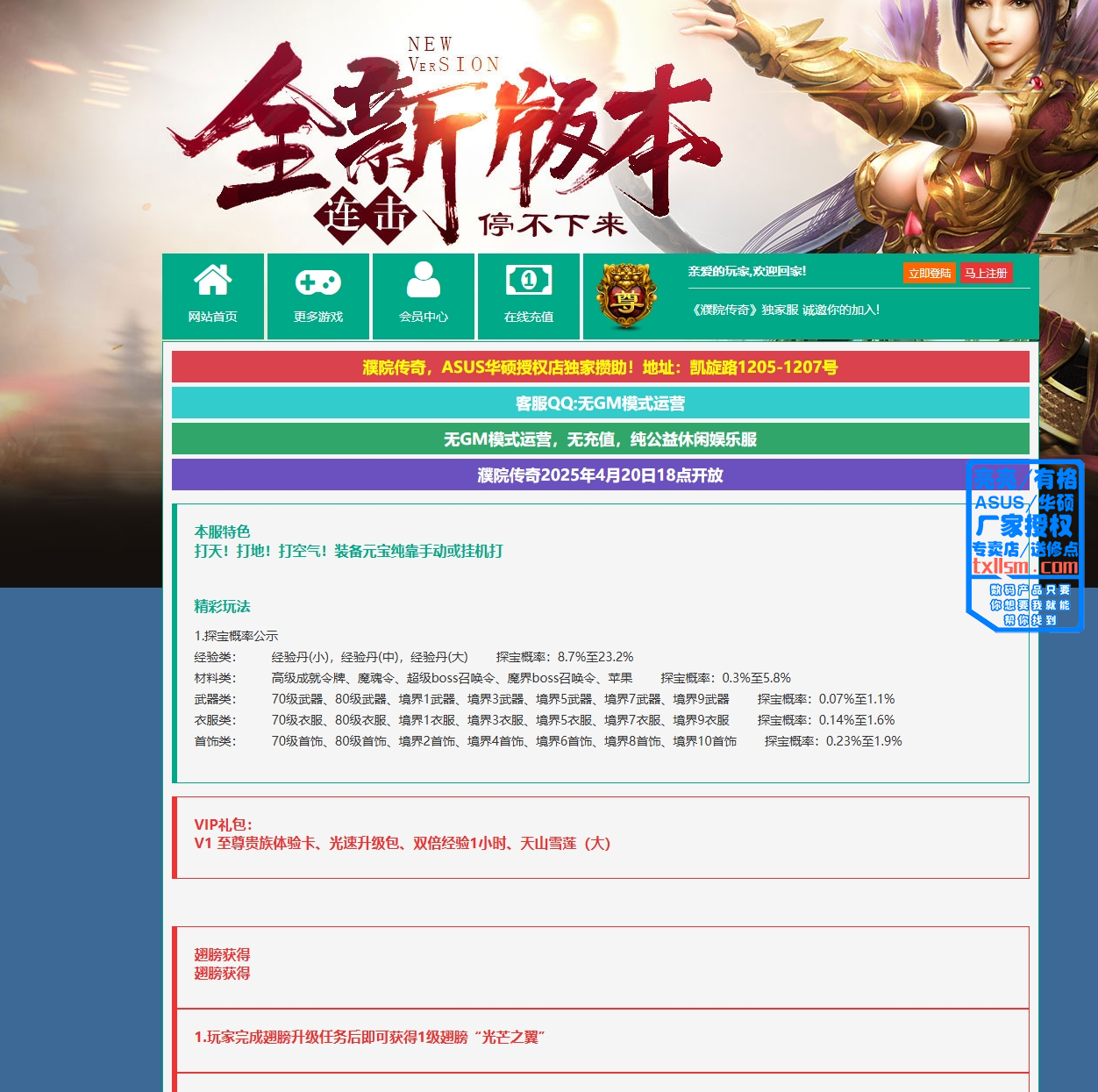1098x1092 pixels.
Task: Click the banknote icon for 在线充值
Action: tap(529, 281)
